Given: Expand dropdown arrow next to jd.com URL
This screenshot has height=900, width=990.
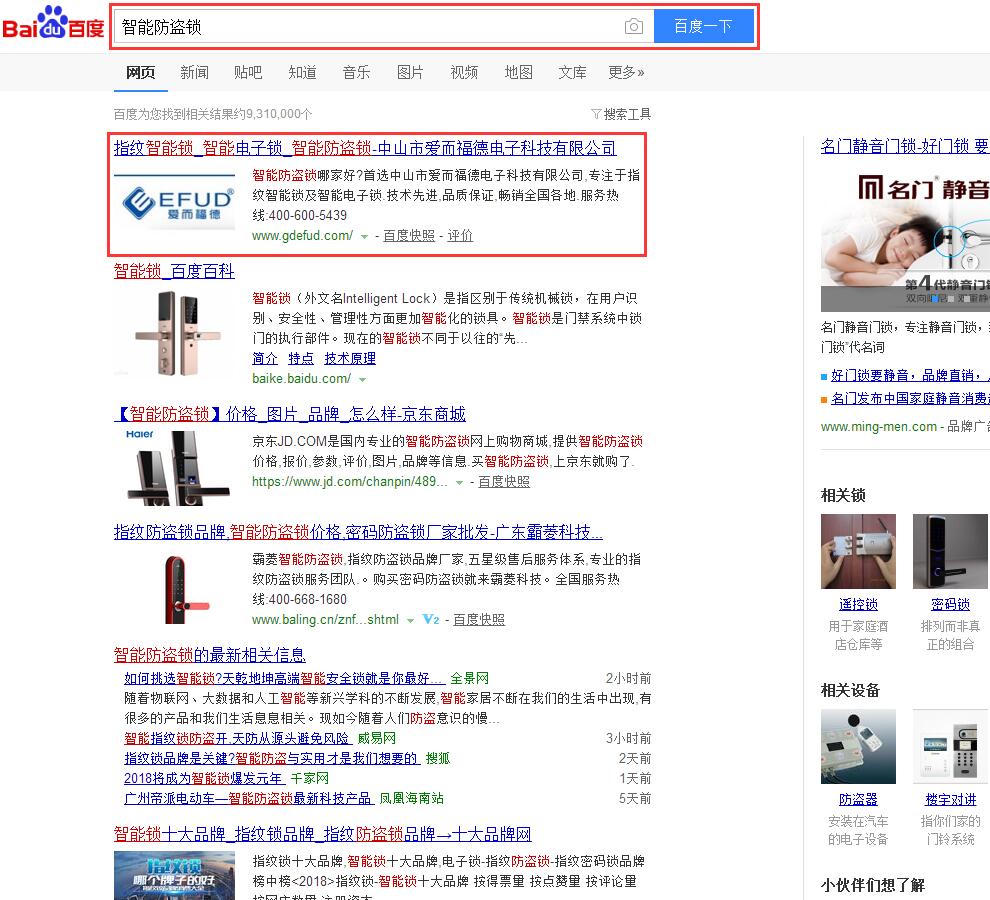Looking at the screenshot, I should pos(460,482).
